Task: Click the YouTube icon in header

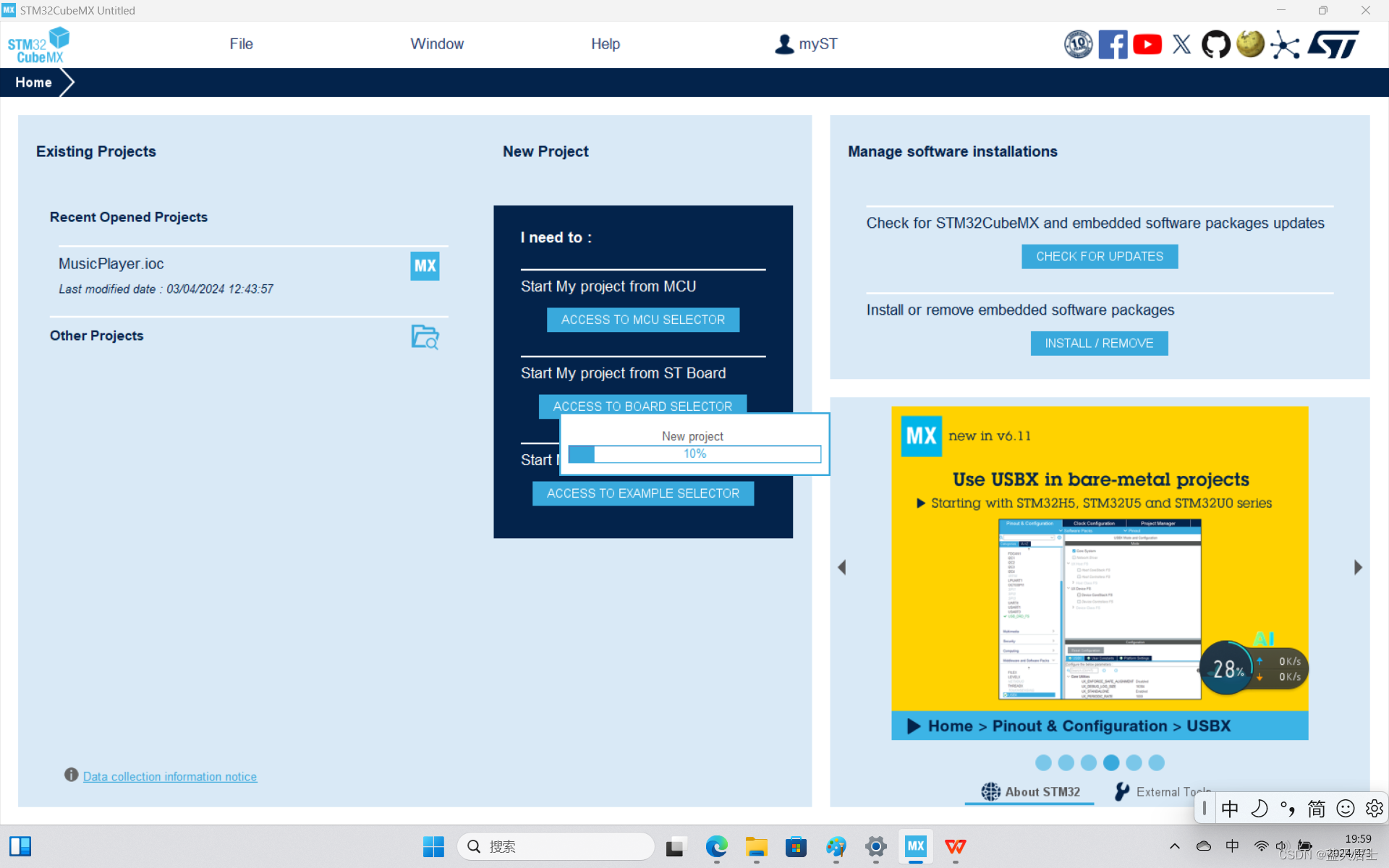Action: click(x=1147, y=44)
